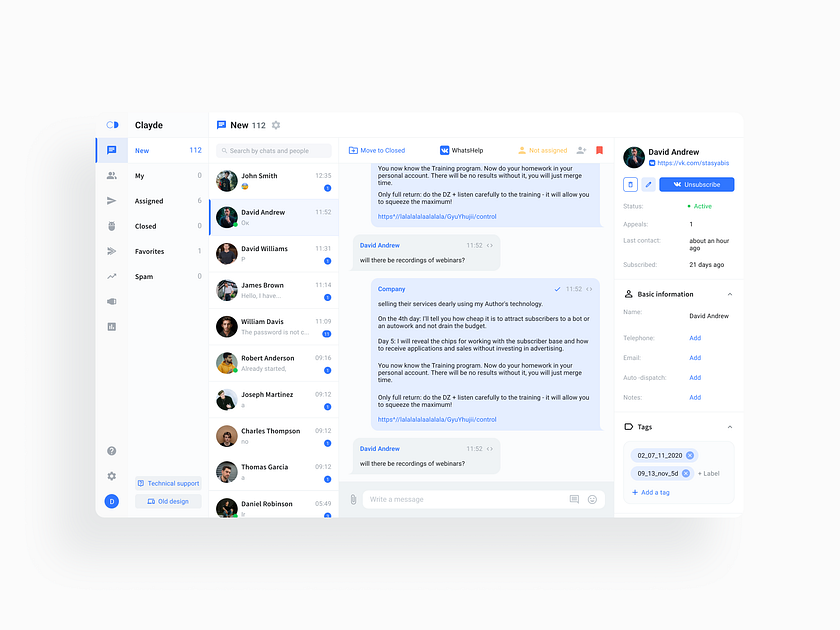Click the Unsubscribe toggle button

tap(696, 184)
